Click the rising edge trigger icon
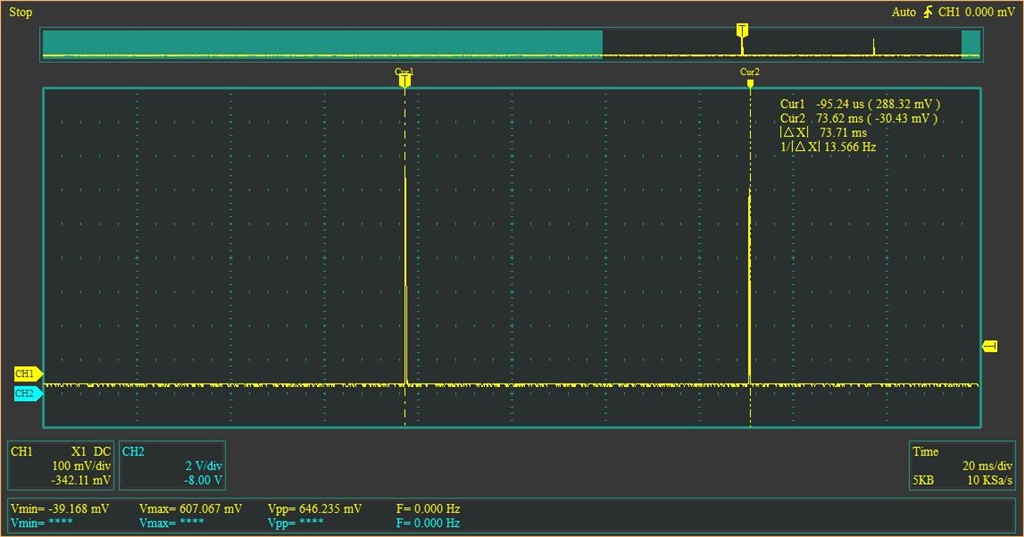Viewport: 1024px width, 537px height. (928, 12)
